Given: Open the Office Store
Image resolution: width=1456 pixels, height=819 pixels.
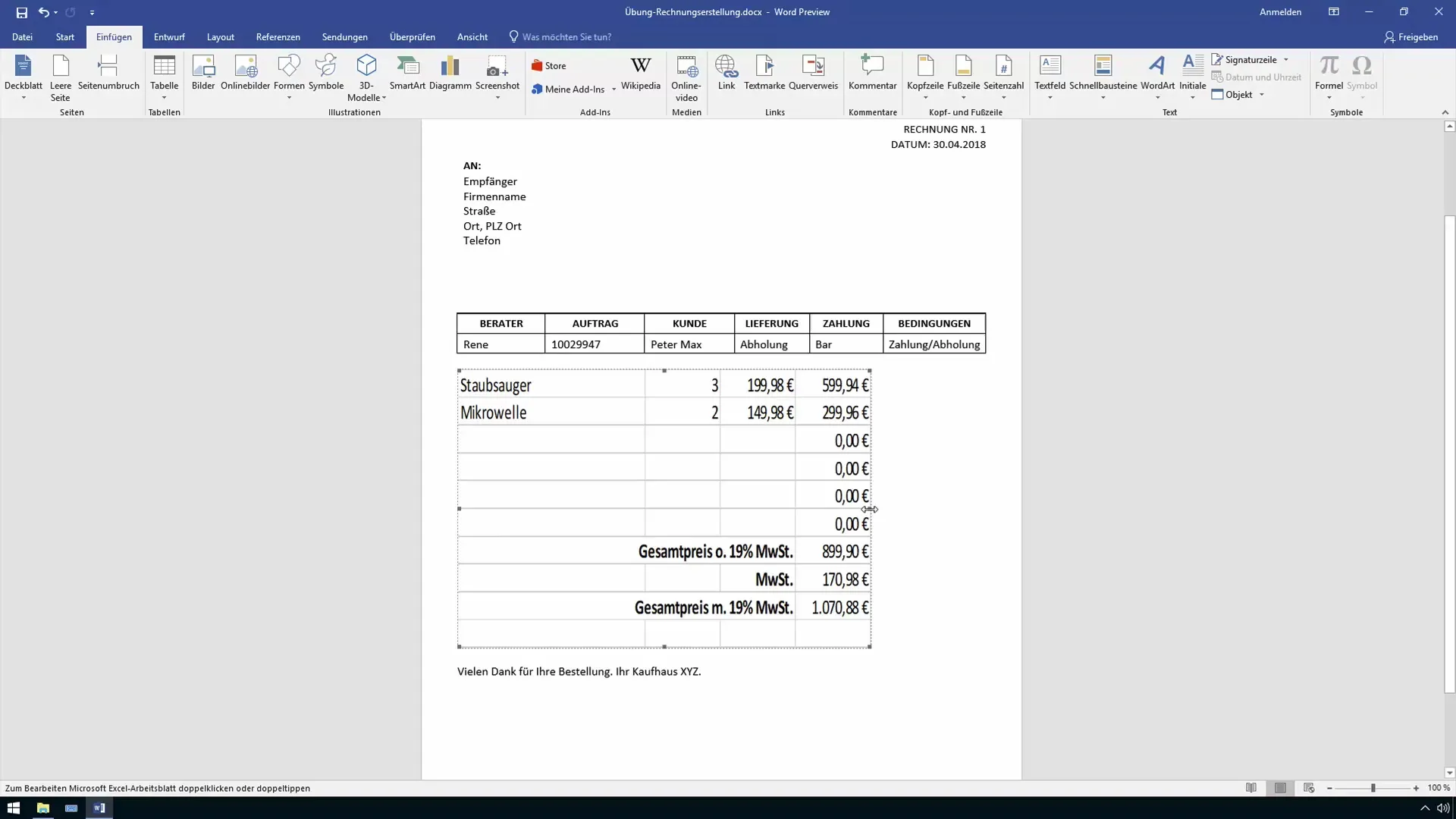Looking at the screenshot, I should click(549, 66).
